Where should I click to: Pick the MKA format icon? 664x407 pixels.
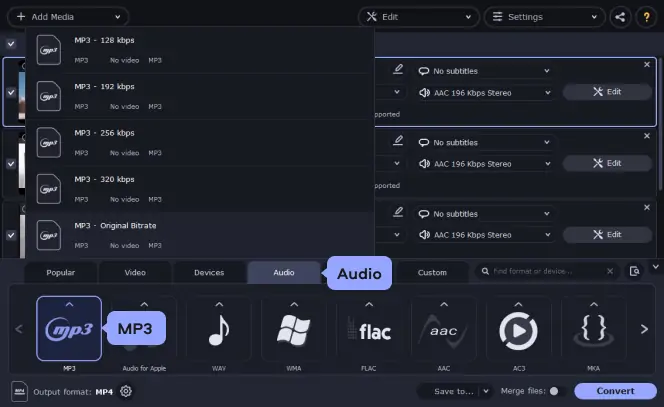(x=594, y=329)
